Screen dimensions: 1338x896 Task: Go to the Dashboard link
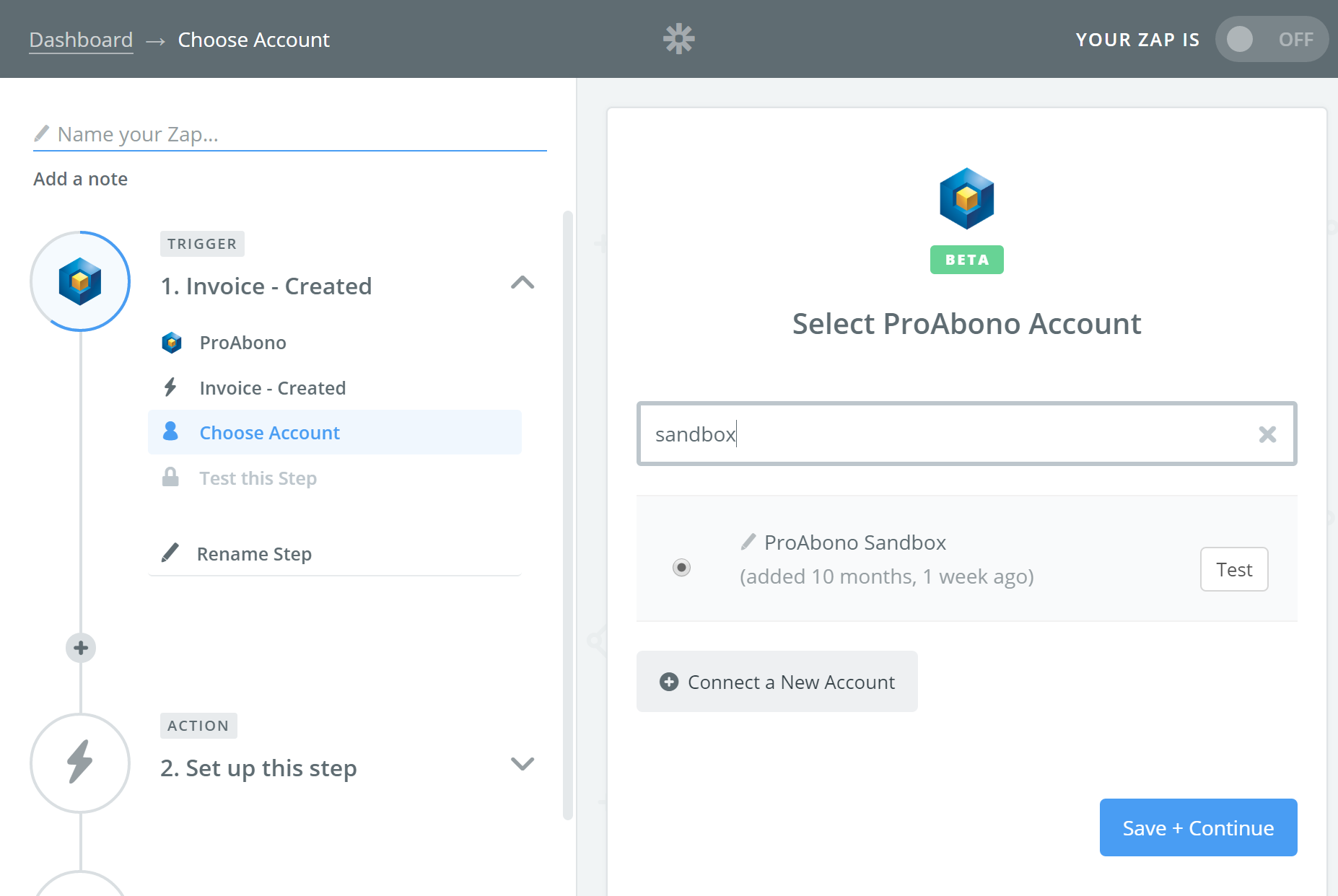81,40
